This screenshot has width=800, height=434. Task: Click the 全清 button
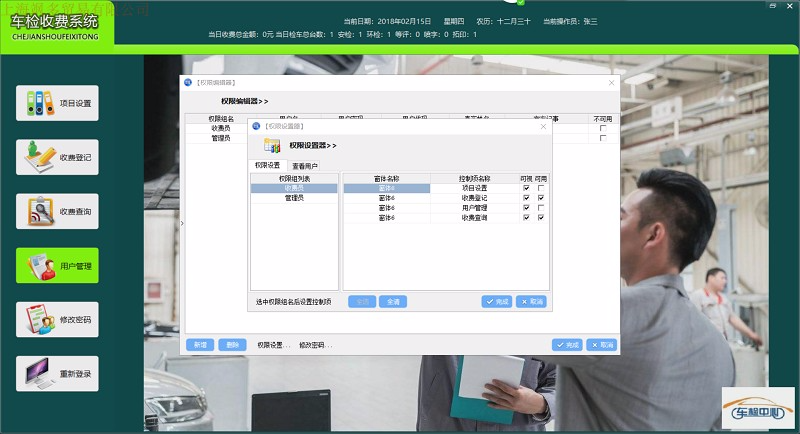pyautogui.click(x=392, y=301)
